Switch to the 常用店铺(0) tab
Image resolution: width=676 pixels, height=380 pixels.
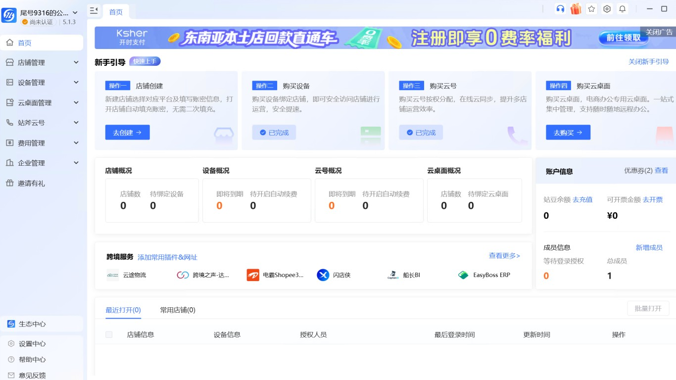point(178,310)
